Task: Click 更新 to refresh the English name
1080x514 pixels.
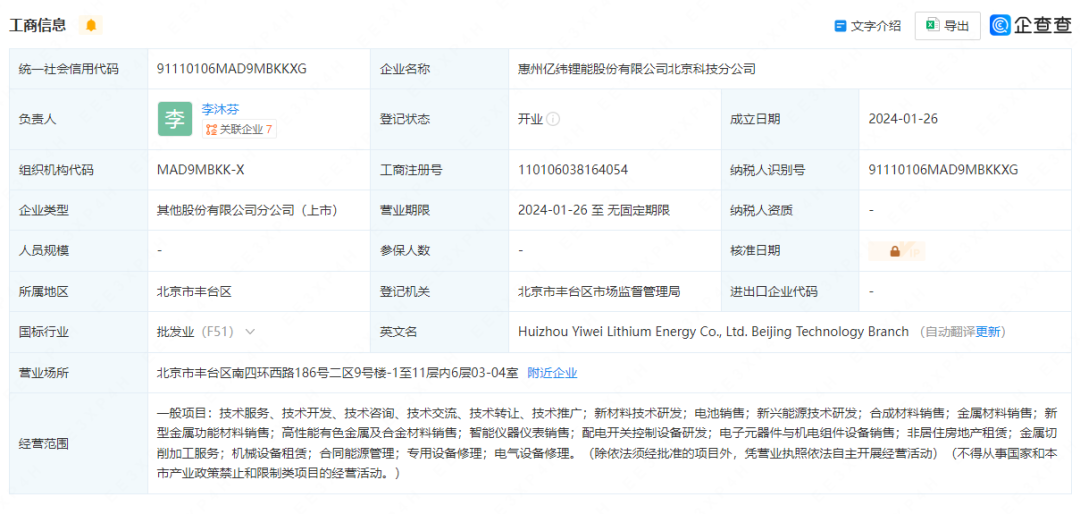Action: point(988,332)
